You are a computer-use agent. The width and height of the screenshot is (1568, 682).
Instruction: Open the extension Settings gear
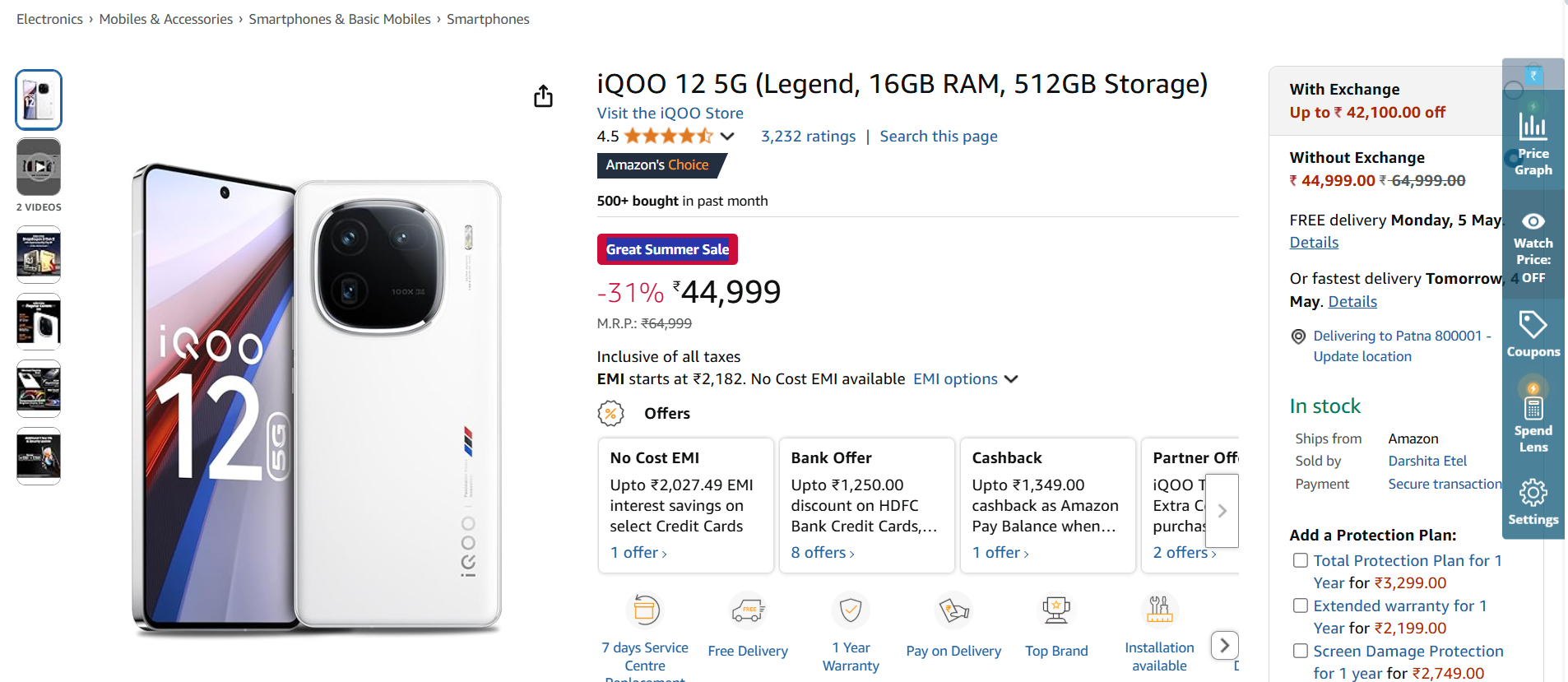[1533, 493]
